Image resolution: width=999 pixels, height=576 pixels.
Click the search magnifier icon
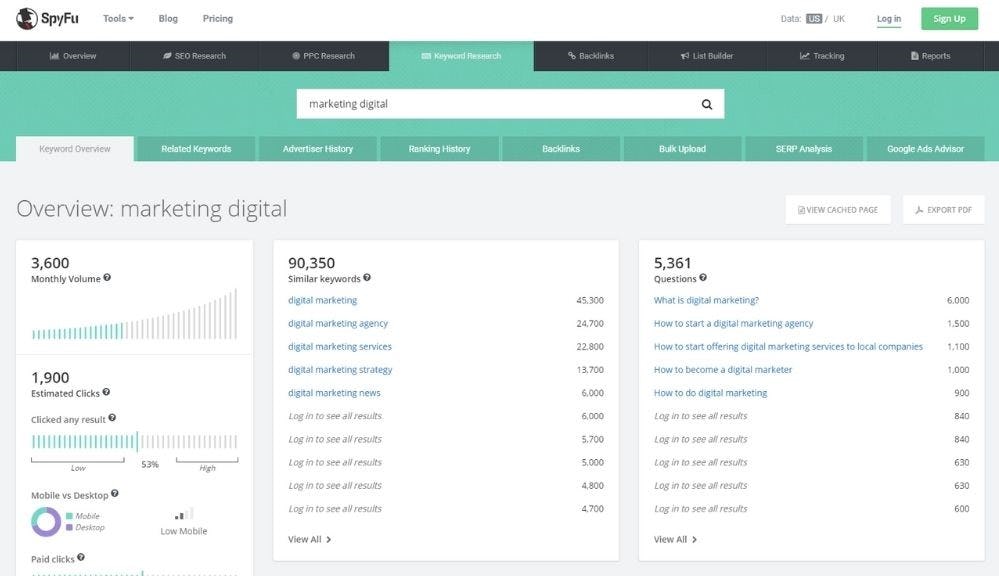(706, 104)
